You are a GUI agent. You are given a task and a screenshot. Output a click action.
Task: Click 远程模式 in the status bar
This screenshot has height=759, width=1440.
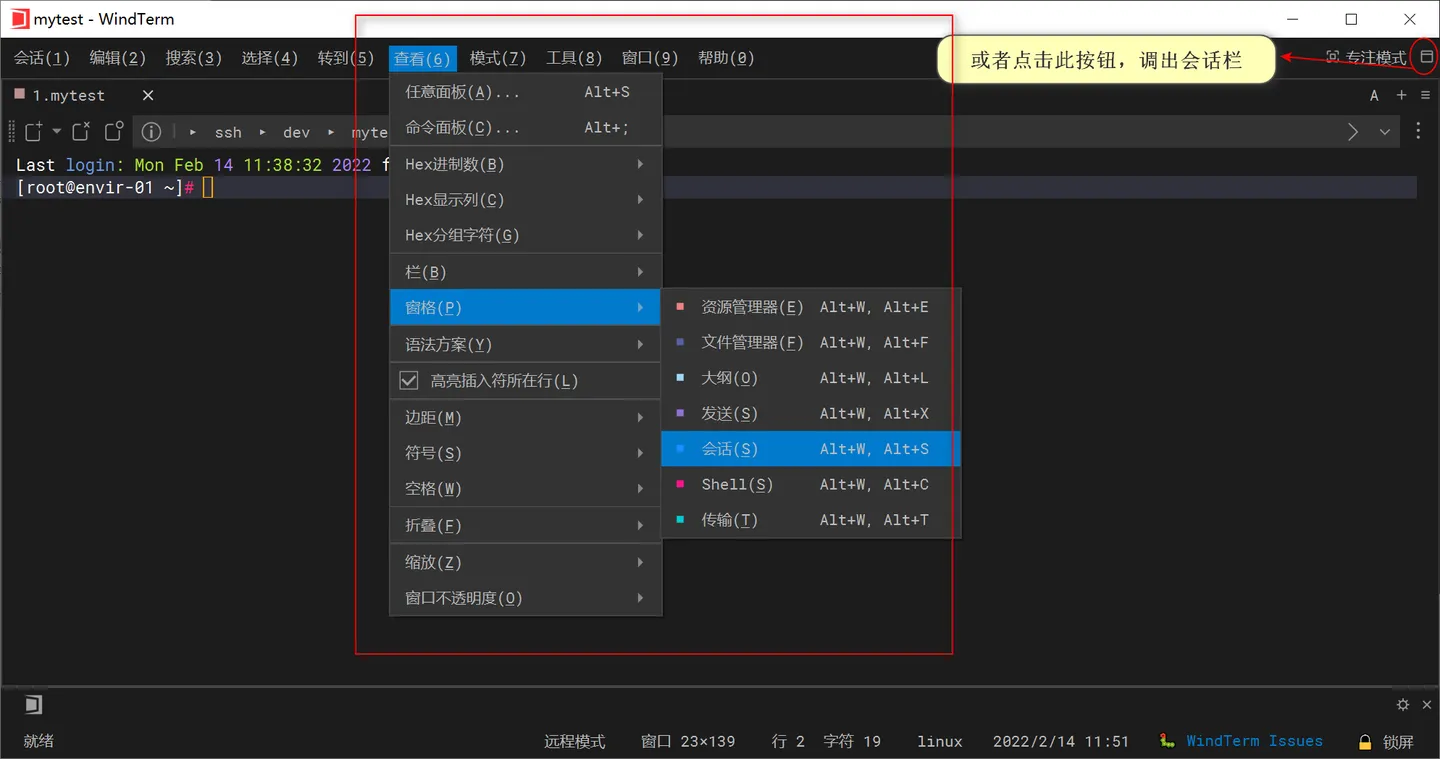(x=574, y=741)
